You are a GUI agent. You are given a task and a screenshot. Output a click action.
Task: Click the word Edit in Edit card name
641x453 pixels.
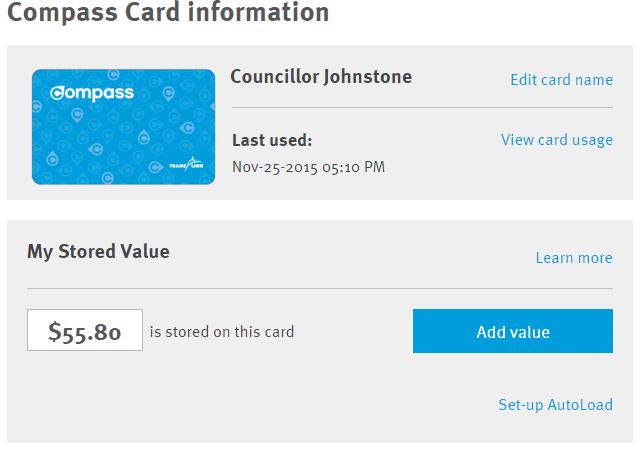[x=524, y=80]
